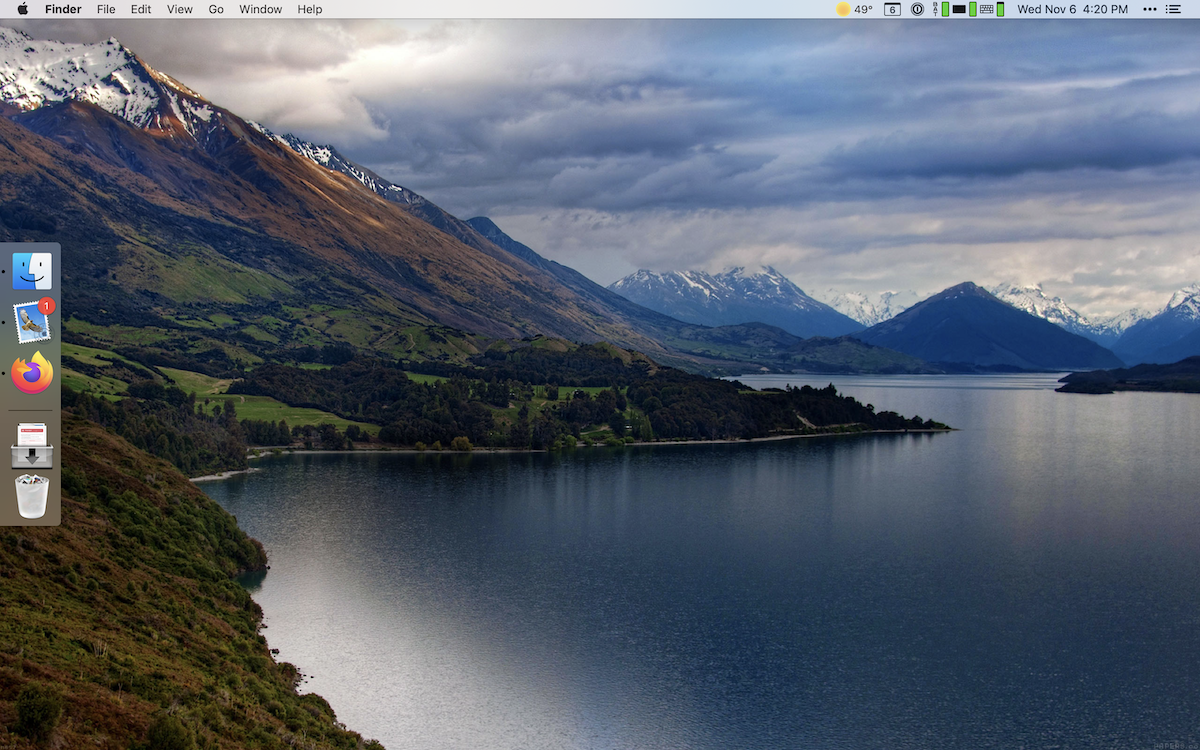
Task: Click the three-dots menu bar icon
Action: tap(1149, 9)
